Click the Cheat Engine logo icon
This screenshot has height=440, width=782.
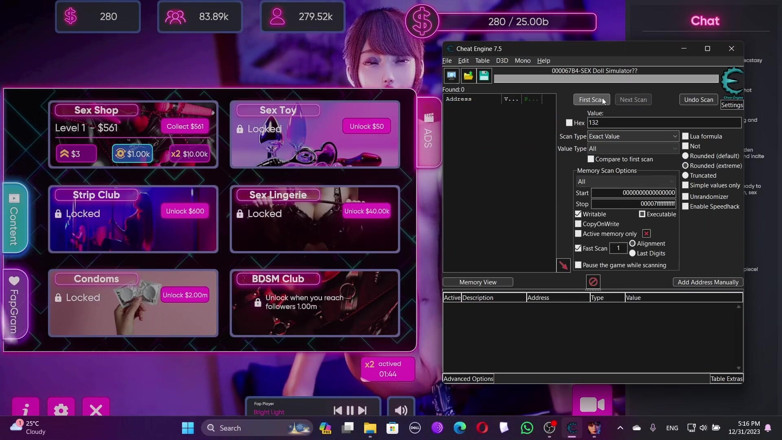[732, 81]
